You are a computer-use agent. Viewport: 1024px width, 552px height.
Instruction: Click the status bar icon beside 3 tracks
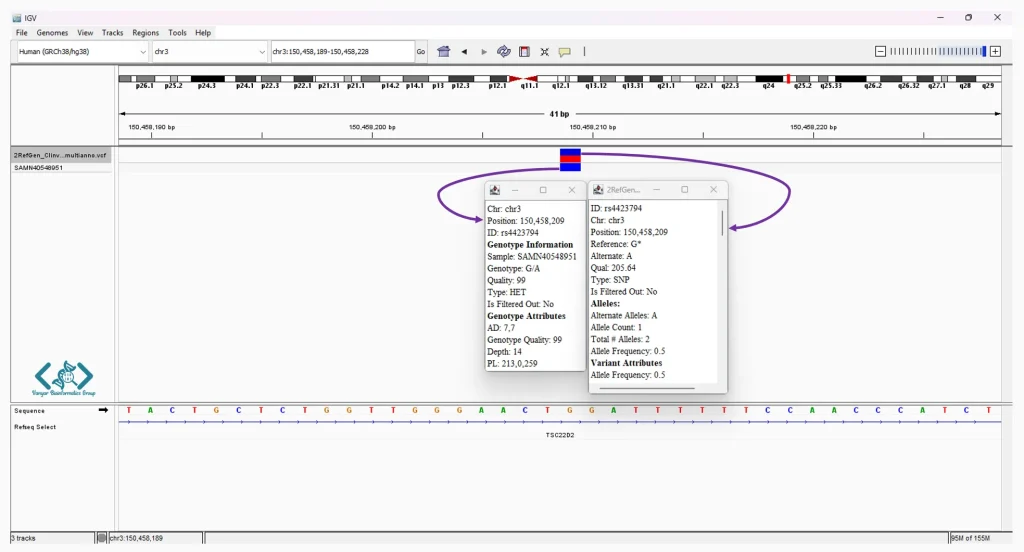(101, 538)
